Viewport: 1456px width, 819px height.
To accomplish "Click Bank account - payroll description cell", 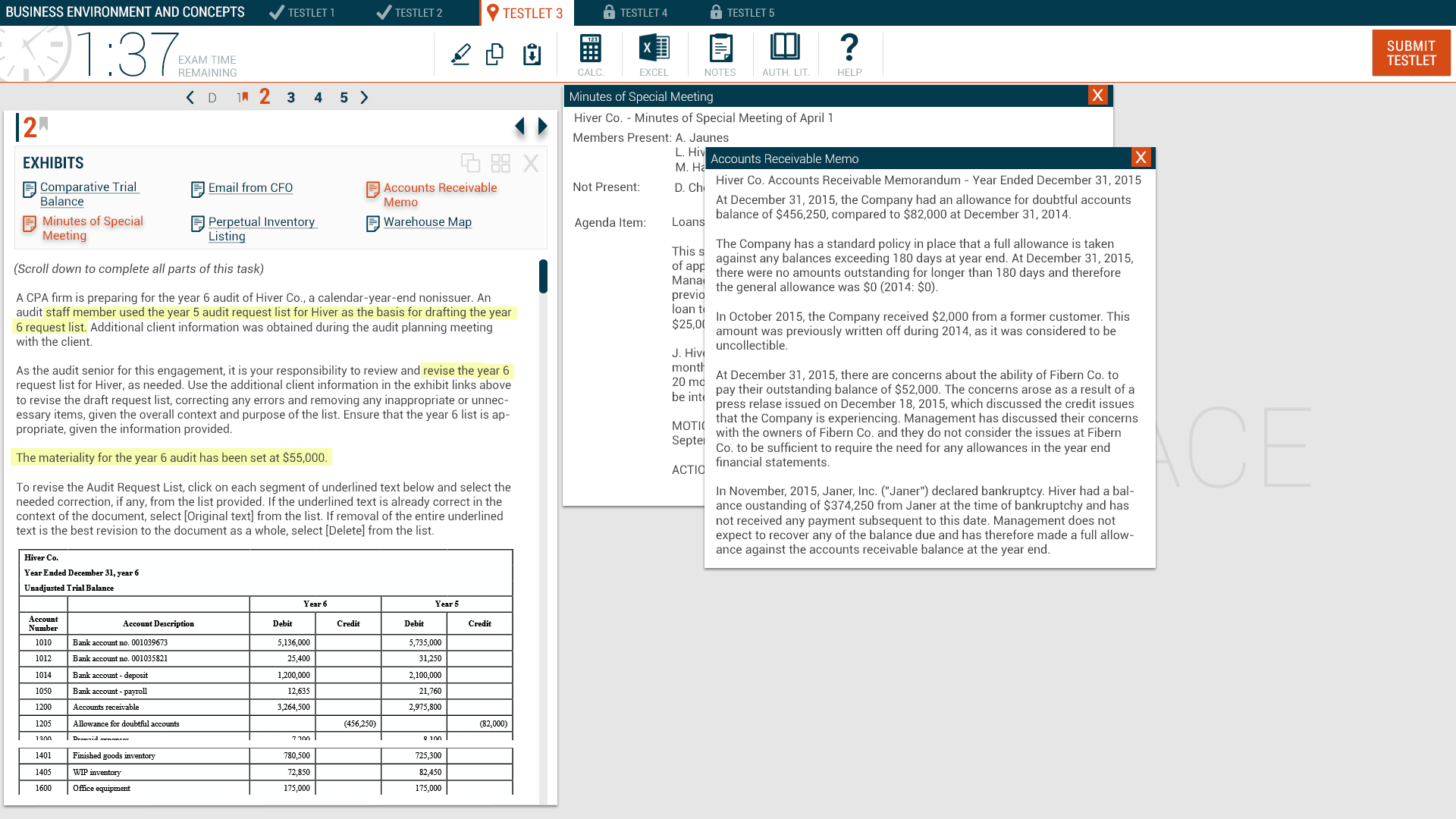I will point(158,691).
